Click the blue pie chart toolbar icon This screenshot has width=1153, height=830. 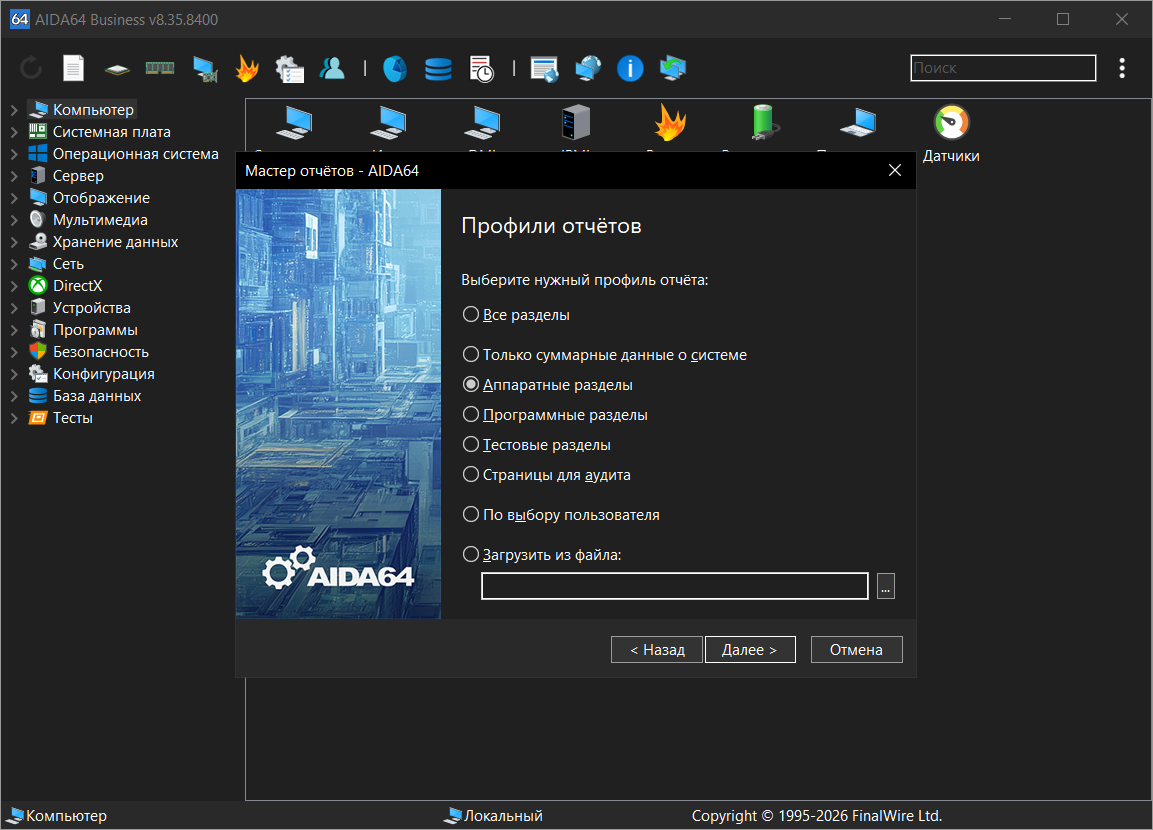395,68
